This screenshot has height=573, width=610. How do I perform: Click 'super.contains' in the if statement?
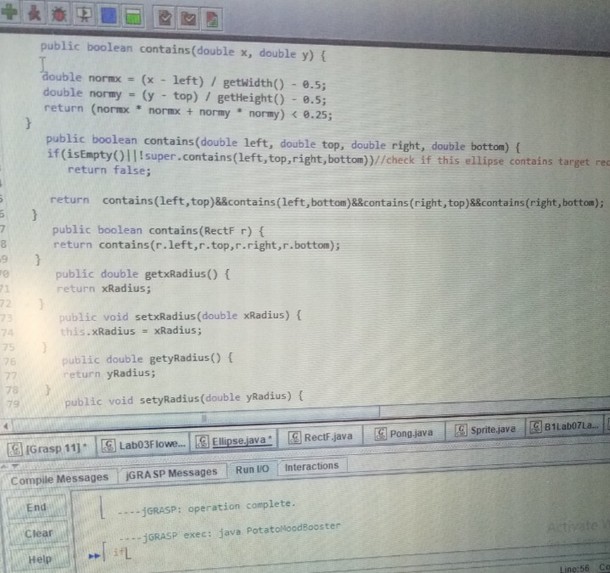pos(188,157)
